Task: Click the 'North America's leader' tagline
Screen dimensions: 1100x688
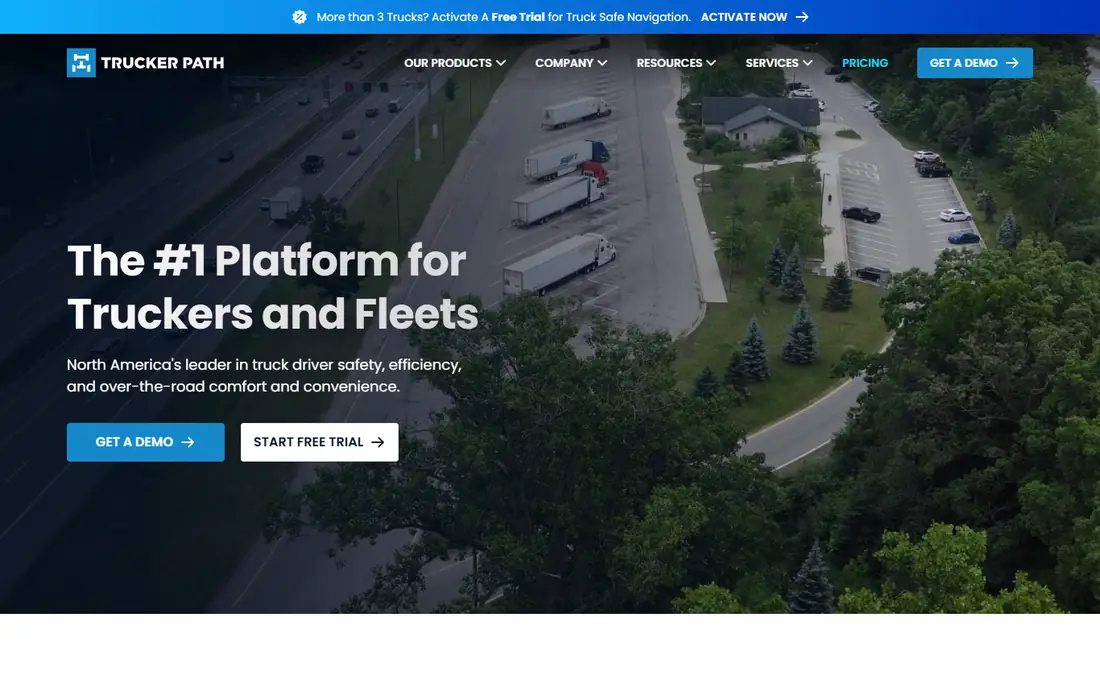Action: point(264,375)
